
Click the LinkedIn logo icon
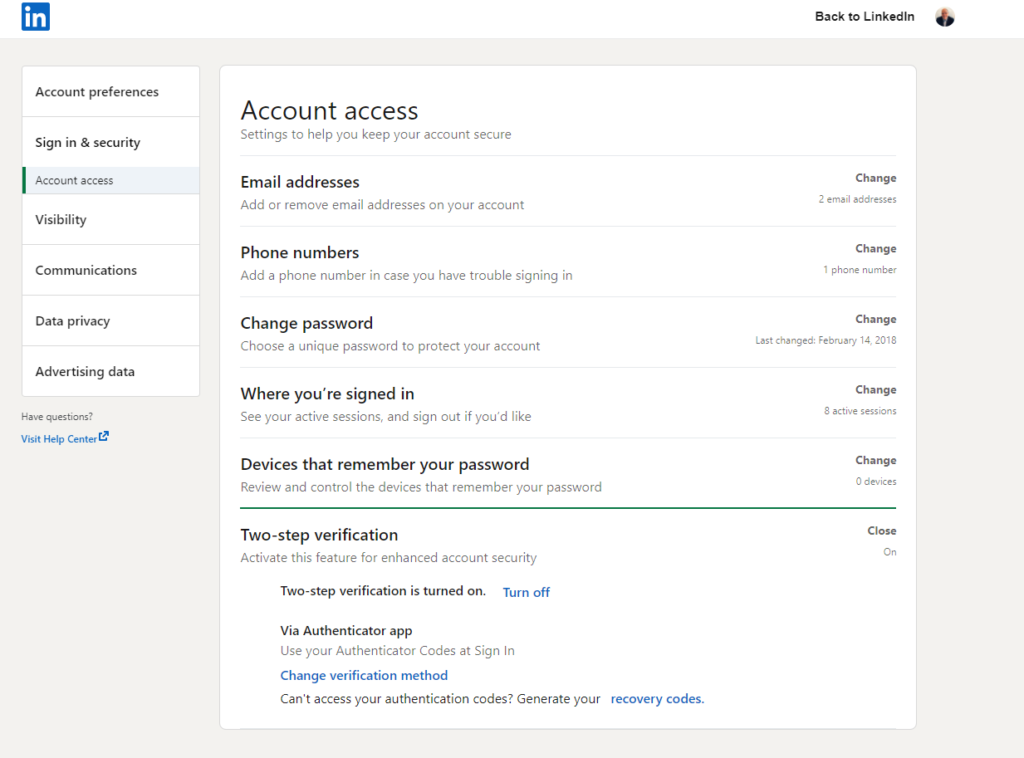point(35,16)
